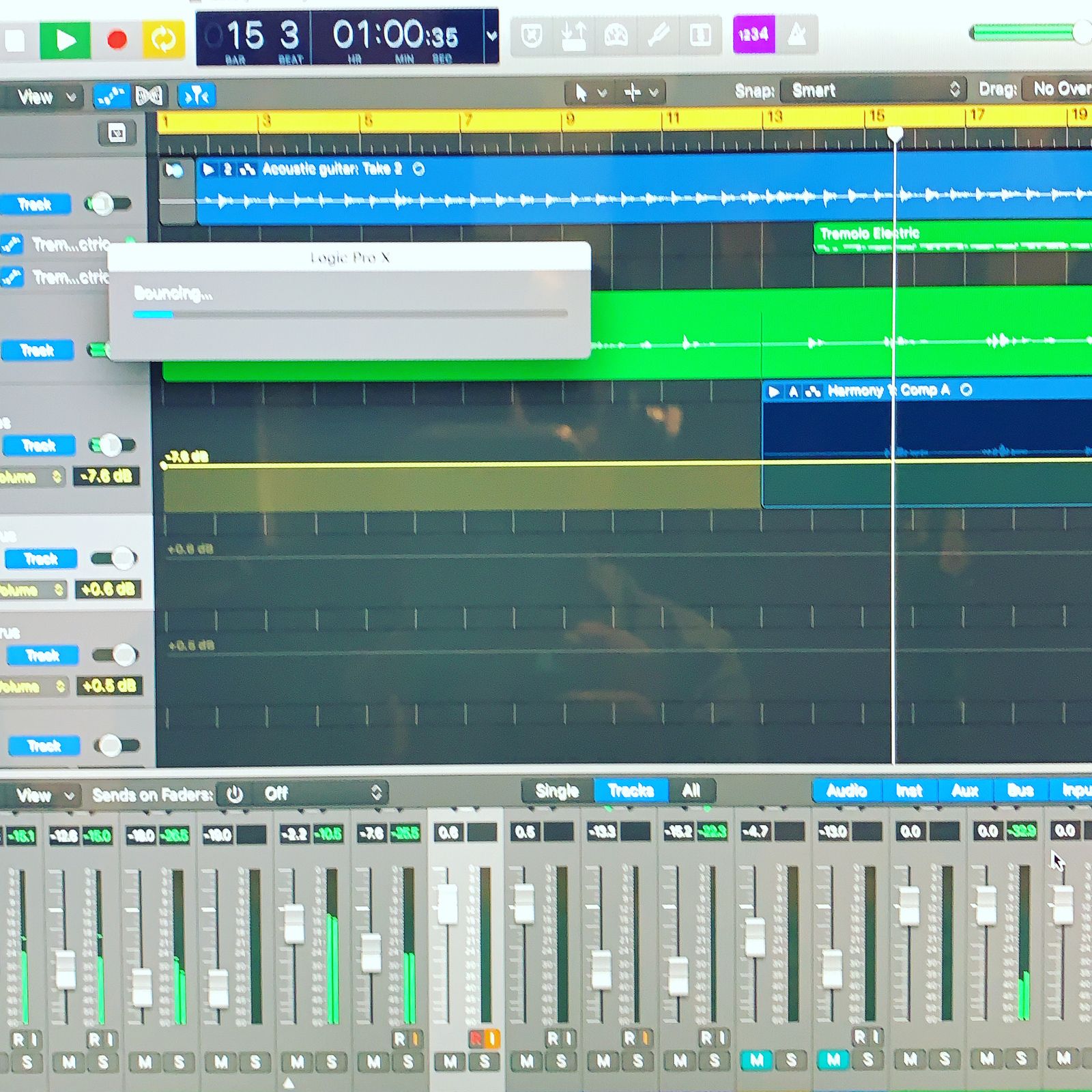Image resolution: width=1092 pixels, height=1092 pixels.
Task: Click the Aux channel filter button
Action: [x=965, y=790]
